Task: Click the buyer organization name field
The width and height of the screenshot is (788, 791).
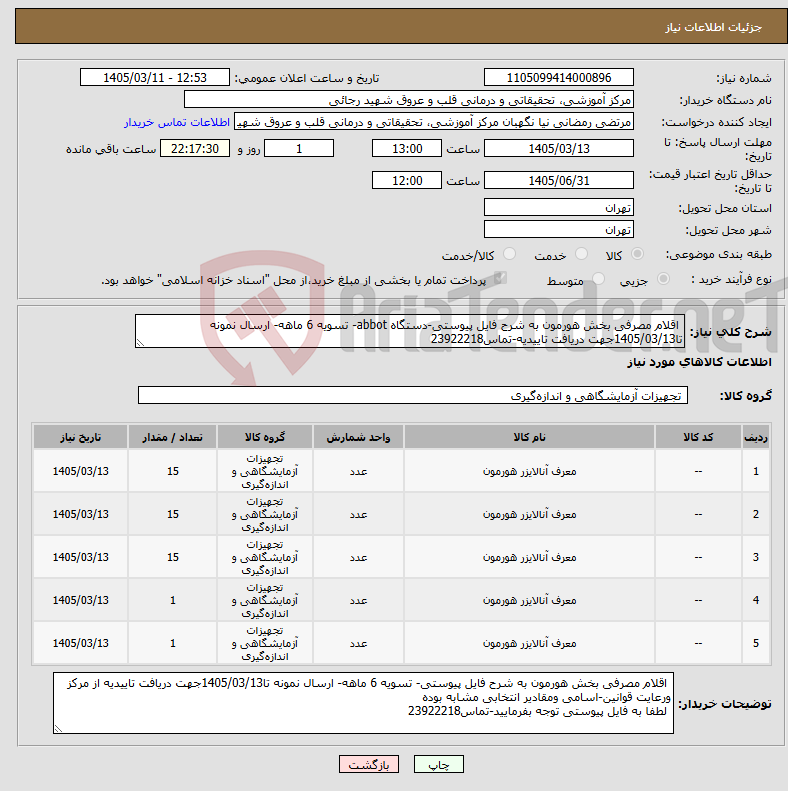Action: coord(409,99)
